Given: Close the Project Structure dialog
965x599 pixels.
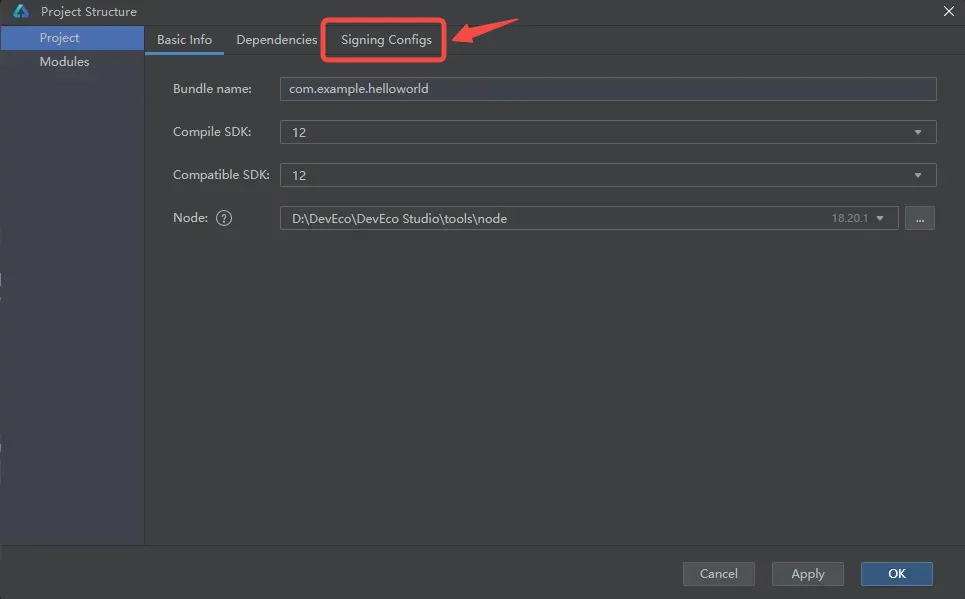Looking at the screenshot, I should coord(948,11).
